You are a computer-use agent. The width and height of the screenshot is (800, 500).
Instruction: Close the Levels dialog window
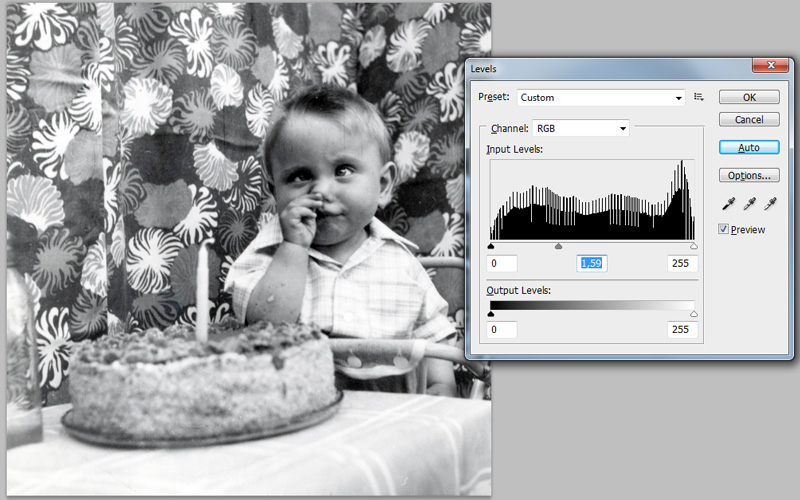(x=766, y=67)
